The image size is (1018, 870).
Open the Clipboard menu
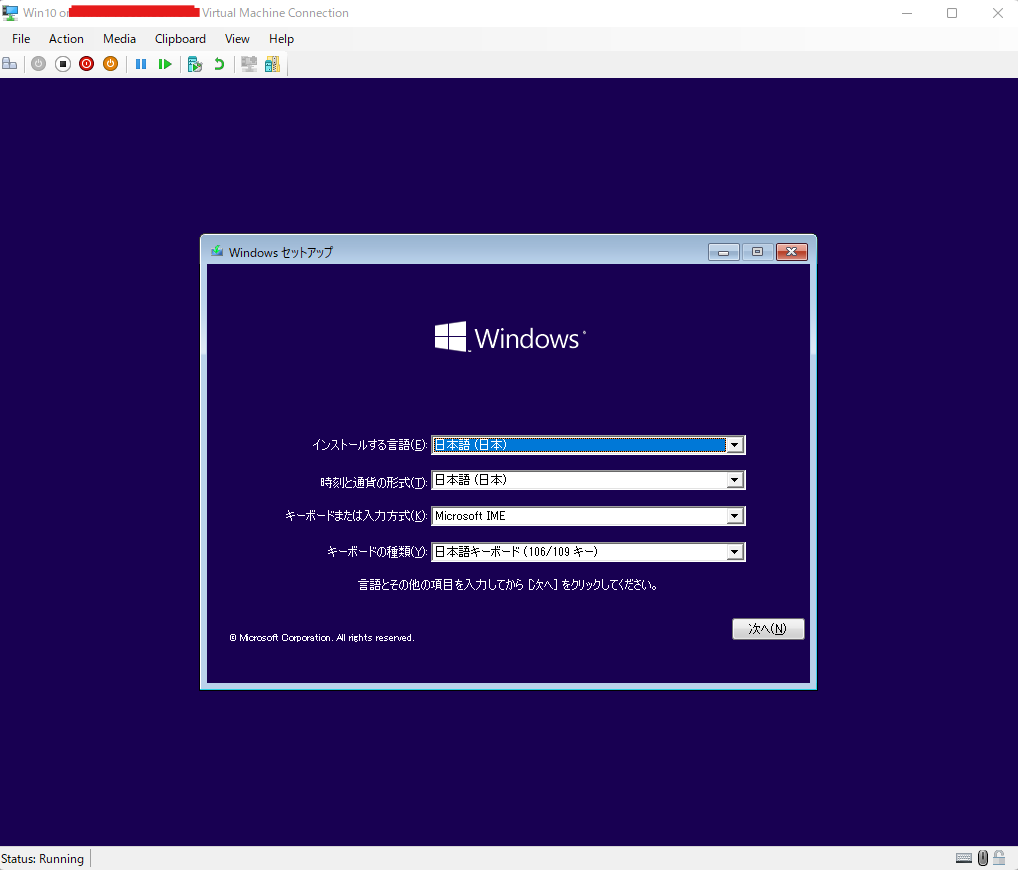point(180,39)
